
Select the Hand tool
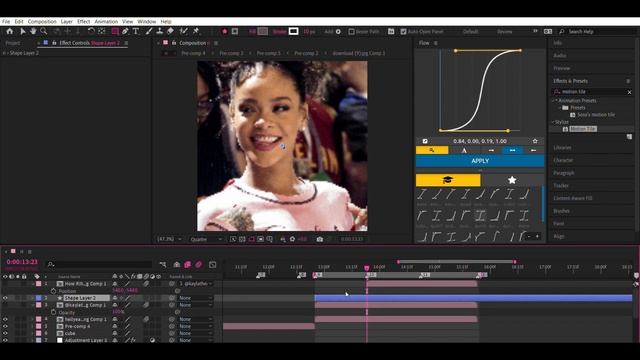click(x=33, y=31)
